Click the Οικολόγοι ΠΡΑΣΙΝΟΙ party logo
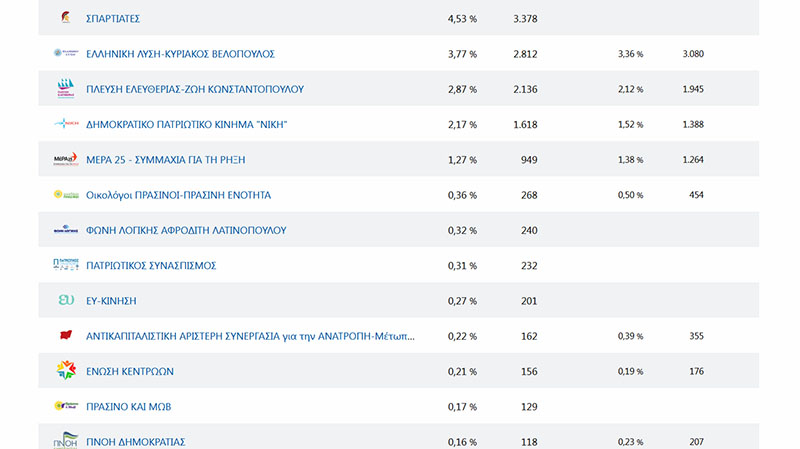Viewport: 800px width, 449px height. [65, 194]
